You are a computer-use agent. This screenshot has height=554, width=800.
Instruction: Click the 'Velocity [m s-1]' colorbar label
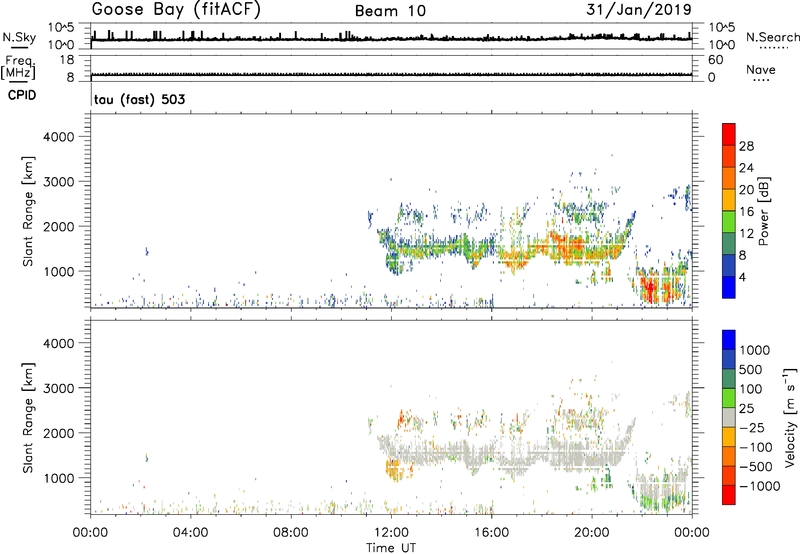[790, 417]
